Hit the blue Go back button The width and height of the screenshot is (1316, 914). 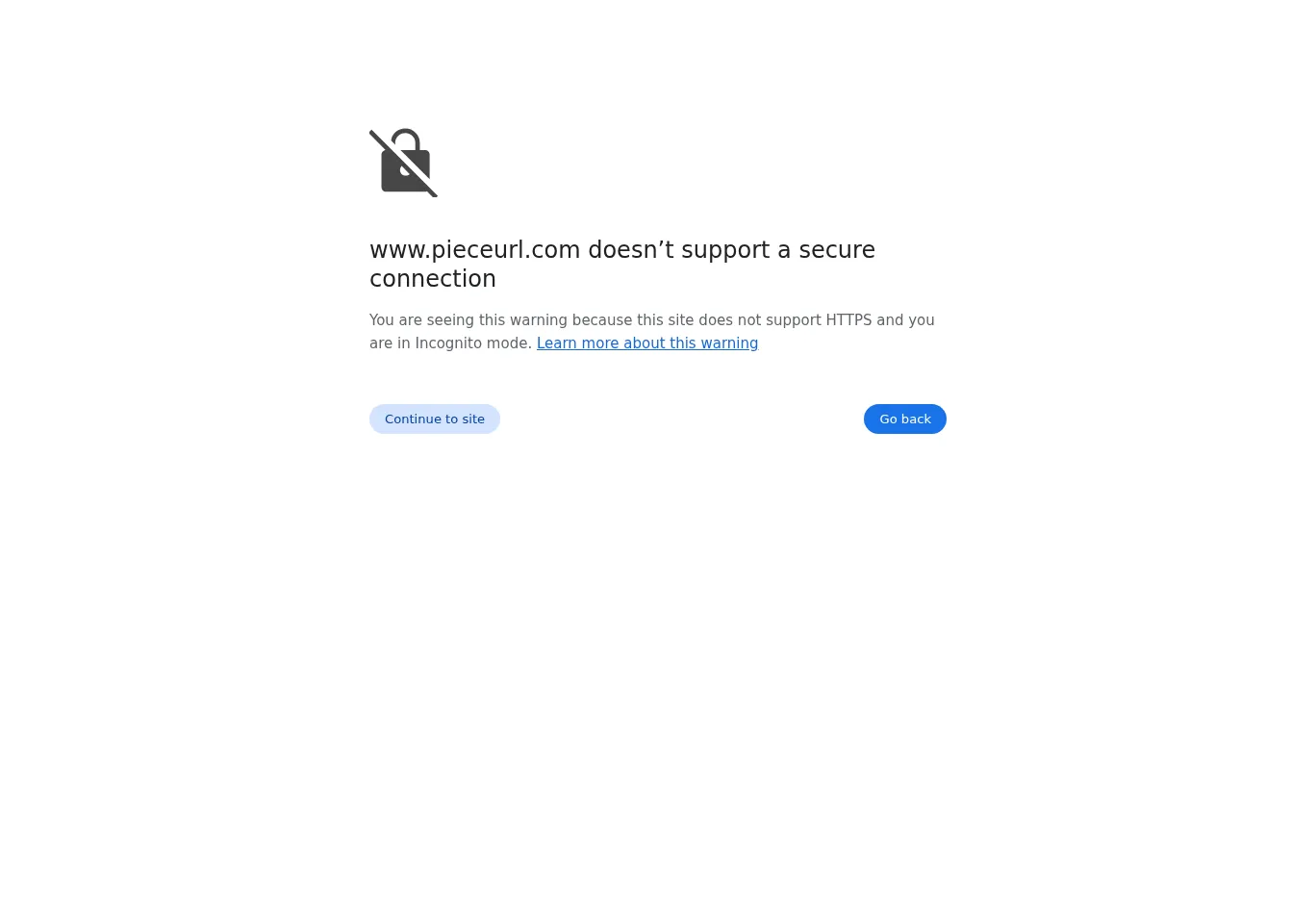pos(905,419)
